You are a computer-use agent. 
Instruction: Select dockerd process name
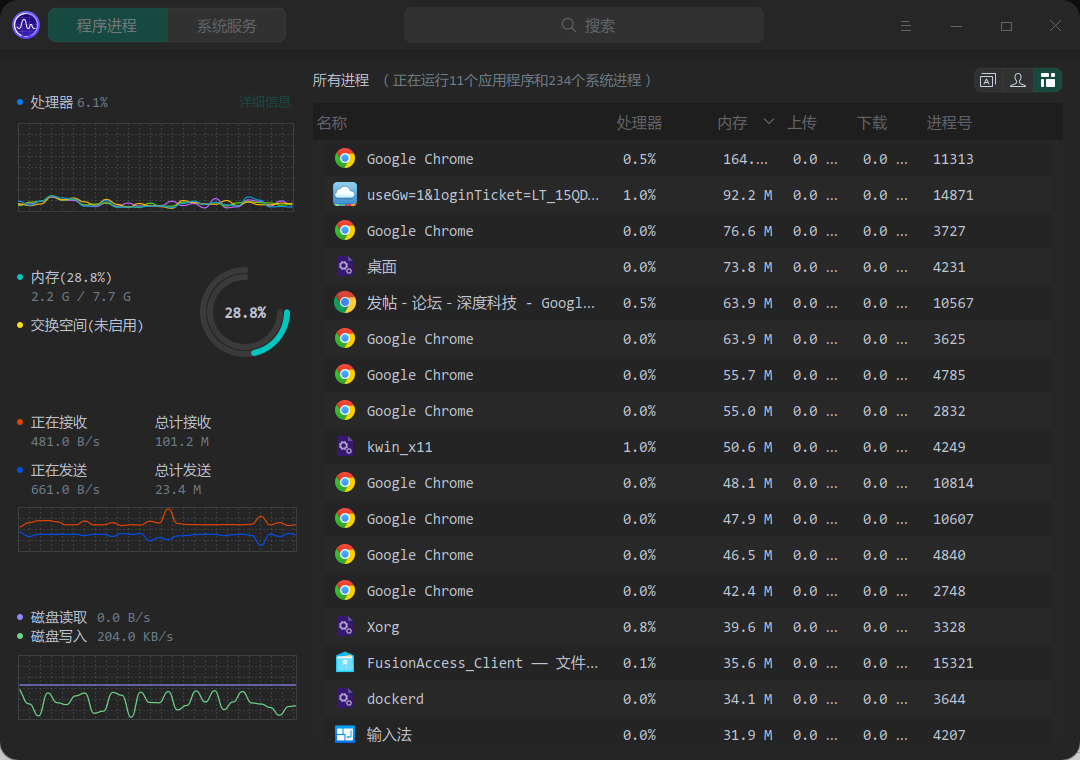[x=395, y=699]
